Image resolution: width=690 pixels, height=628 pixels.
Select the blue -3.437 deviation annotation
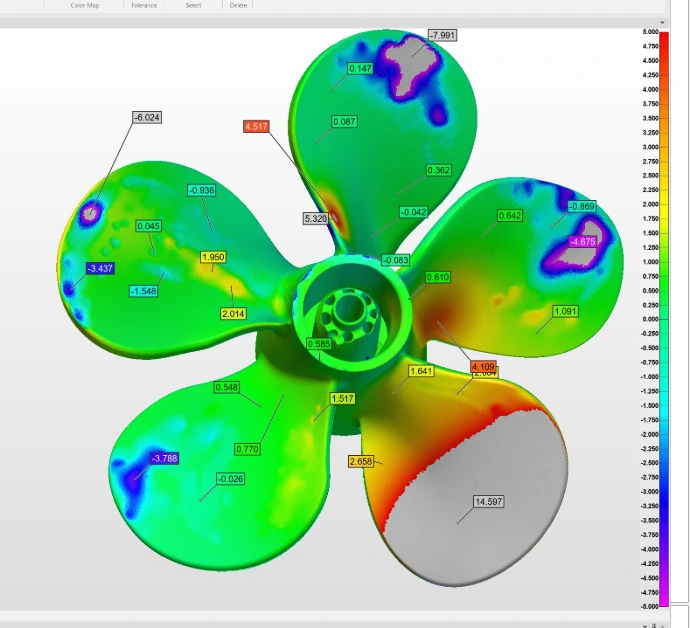click(101, 268)
